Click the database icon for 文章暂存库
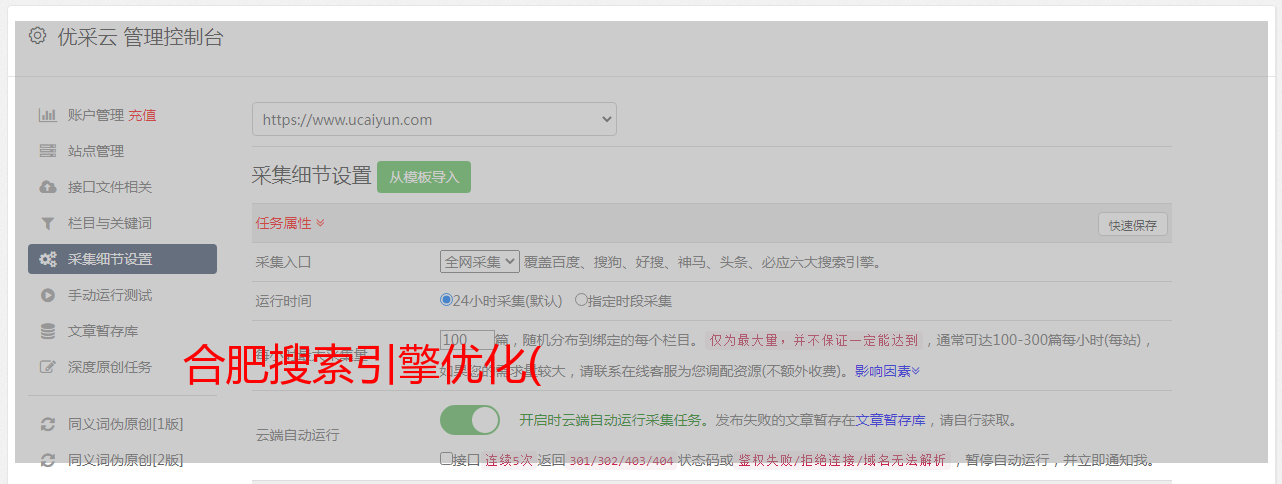 pos(47,331)
